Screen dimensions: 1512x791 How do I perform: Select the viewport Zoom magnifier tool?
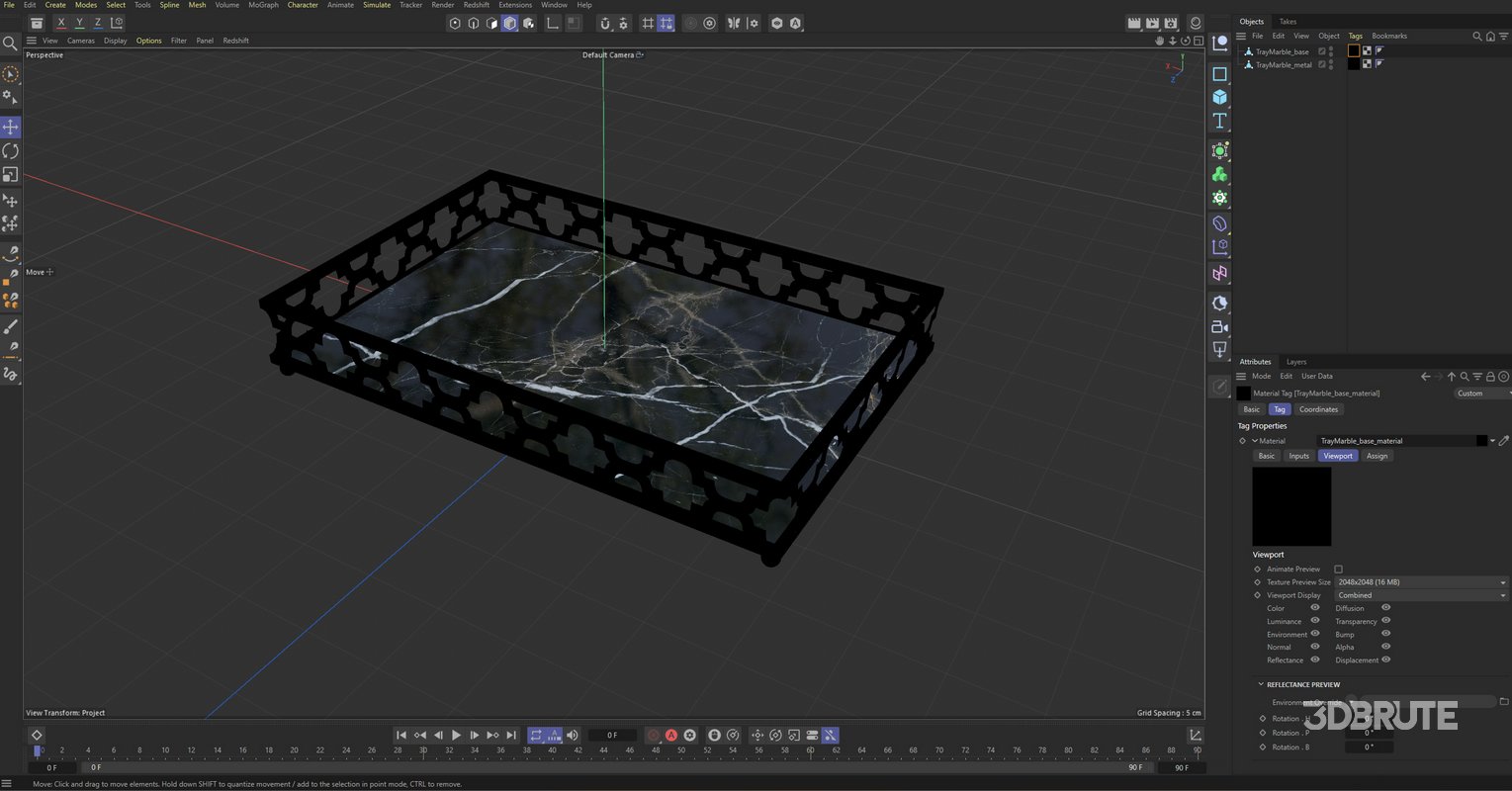10,44
